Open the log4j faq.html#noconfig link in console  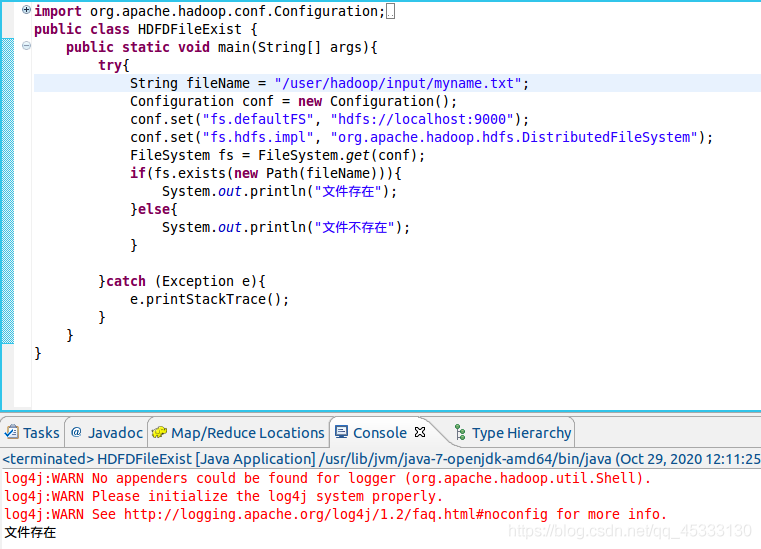point(336,514)
